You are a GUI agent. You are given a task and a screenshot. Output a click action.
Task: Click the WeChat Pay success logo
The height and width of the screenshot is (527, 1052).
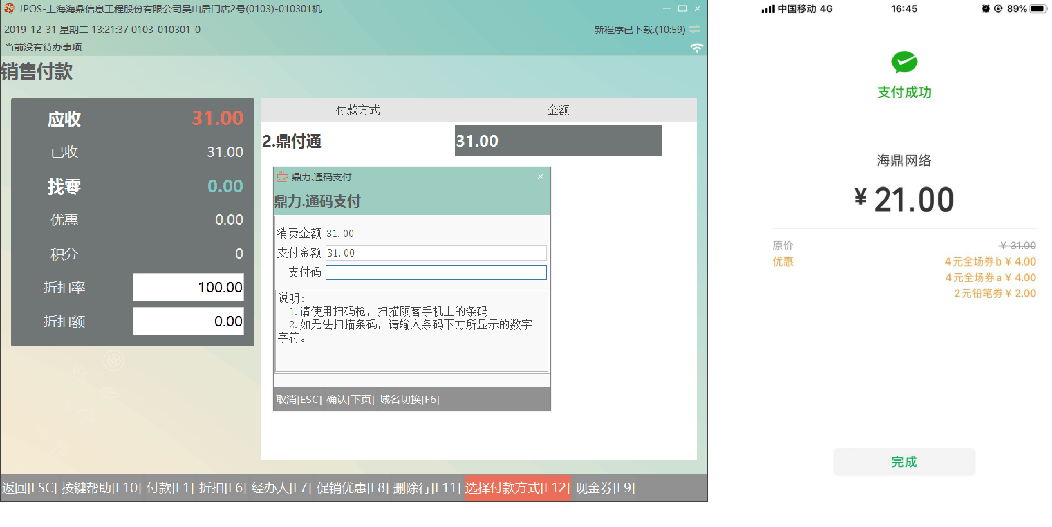pyautogui.click(x=904, y=63)
